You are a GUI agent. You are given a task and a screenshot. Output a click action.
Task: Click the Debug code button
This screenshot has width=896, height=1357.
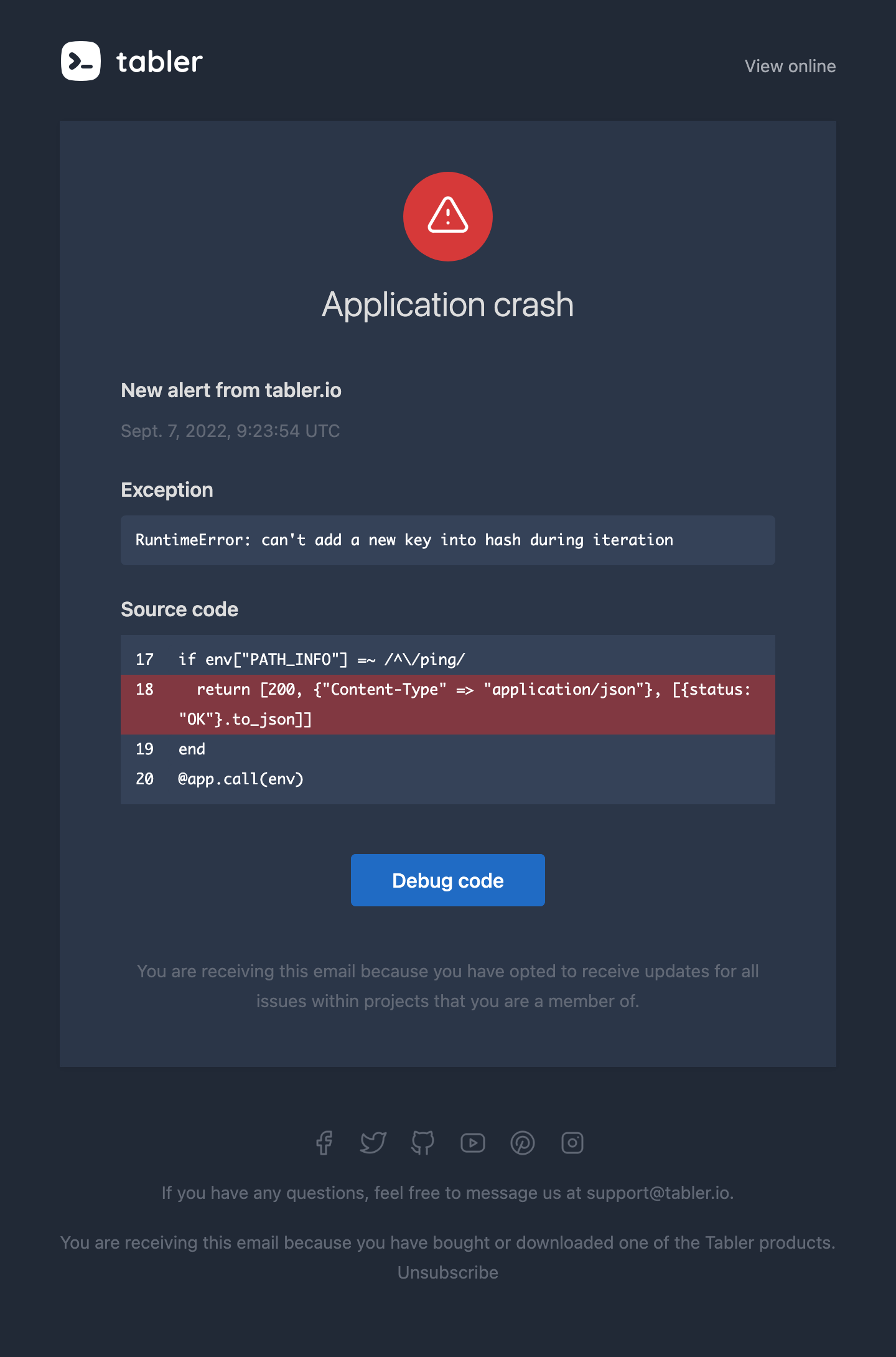[x=448, y=880]
